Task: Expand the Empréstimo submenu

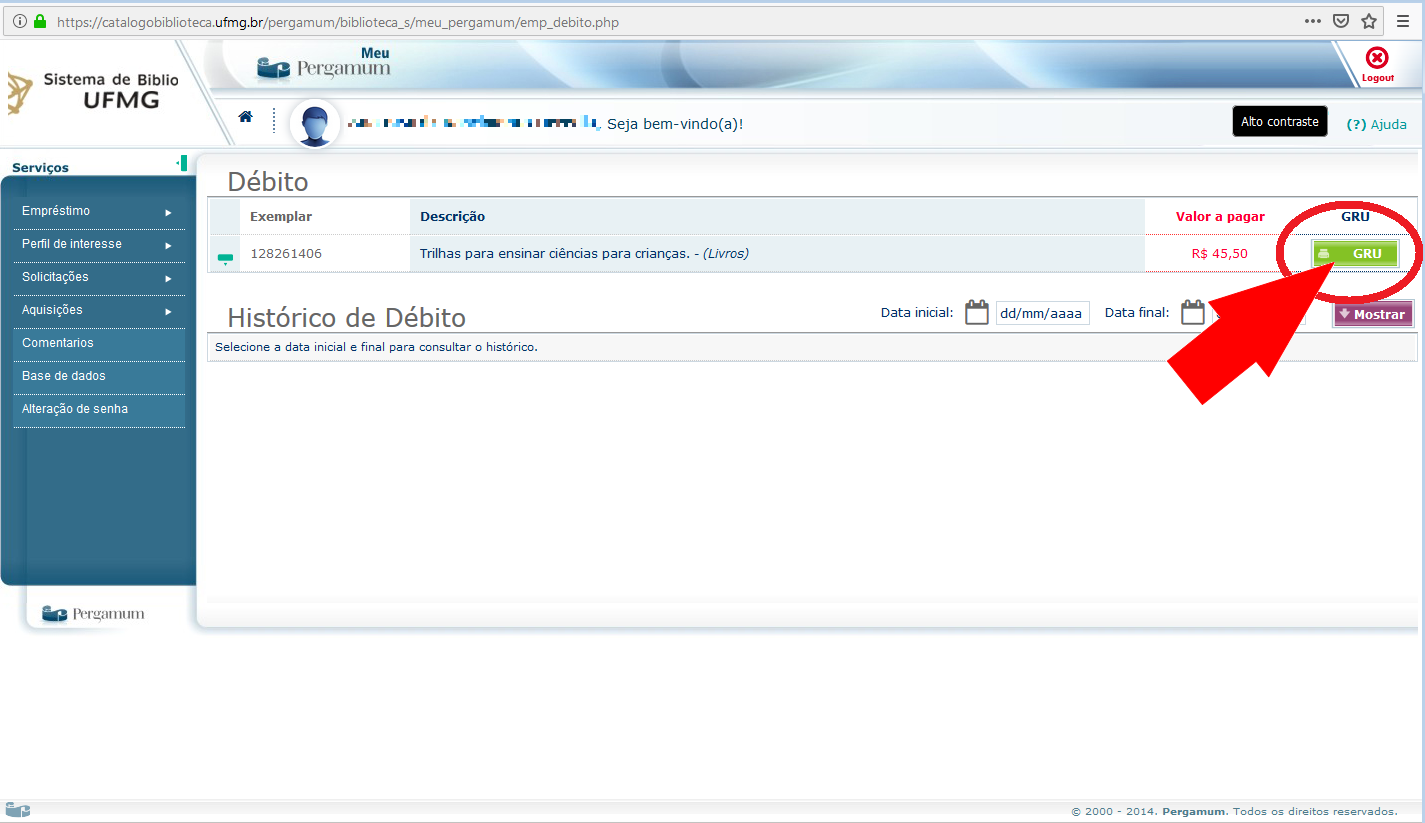Action: click(99, 211)
